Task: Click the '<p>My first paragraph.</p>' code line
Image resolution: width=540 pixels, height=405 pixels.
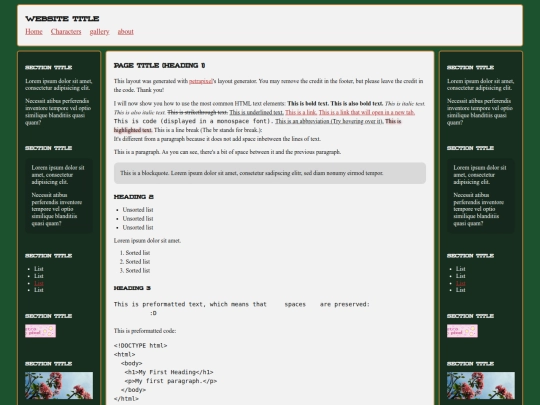Action: click(171, 381)
